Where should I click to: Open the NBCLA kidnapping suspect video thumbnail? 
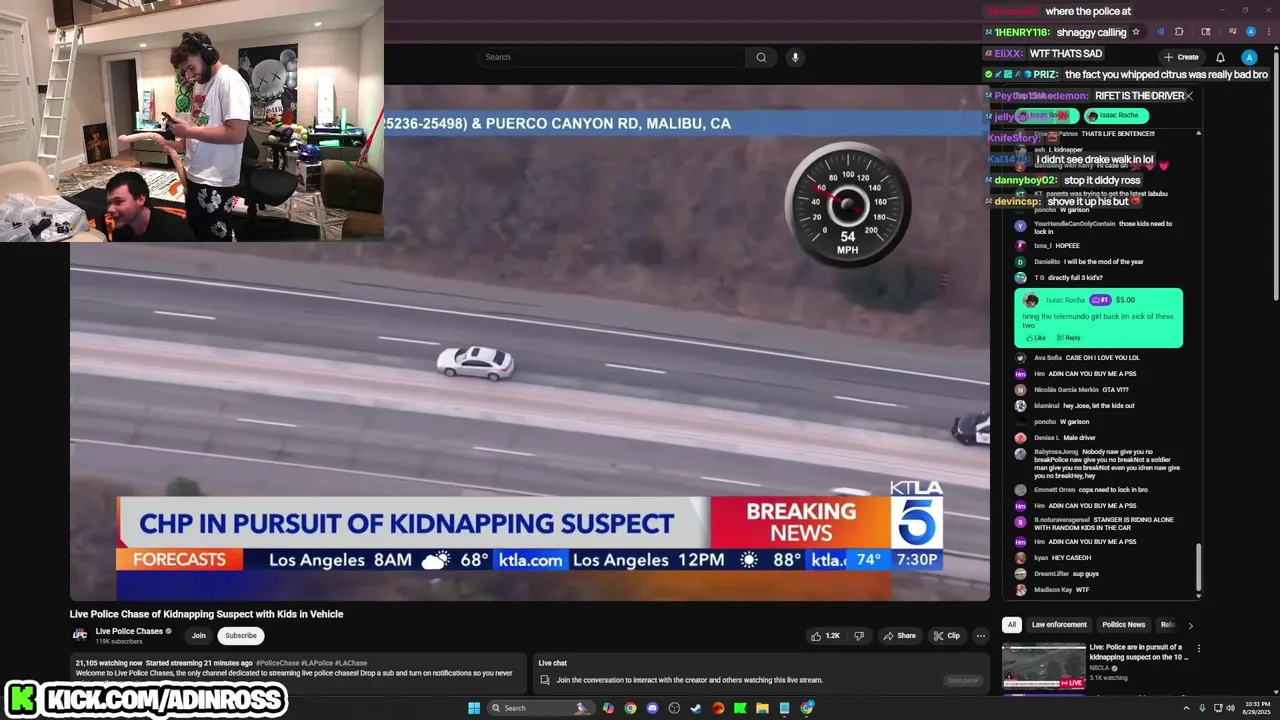[x=1043, y=666]
